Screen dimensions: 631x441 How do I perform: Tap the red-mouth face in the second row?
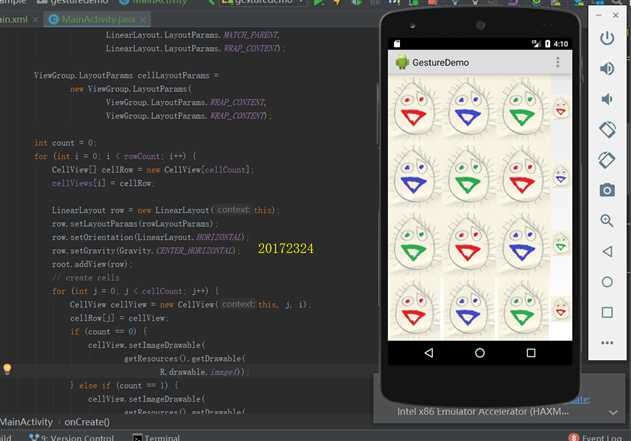coord(523,175)
